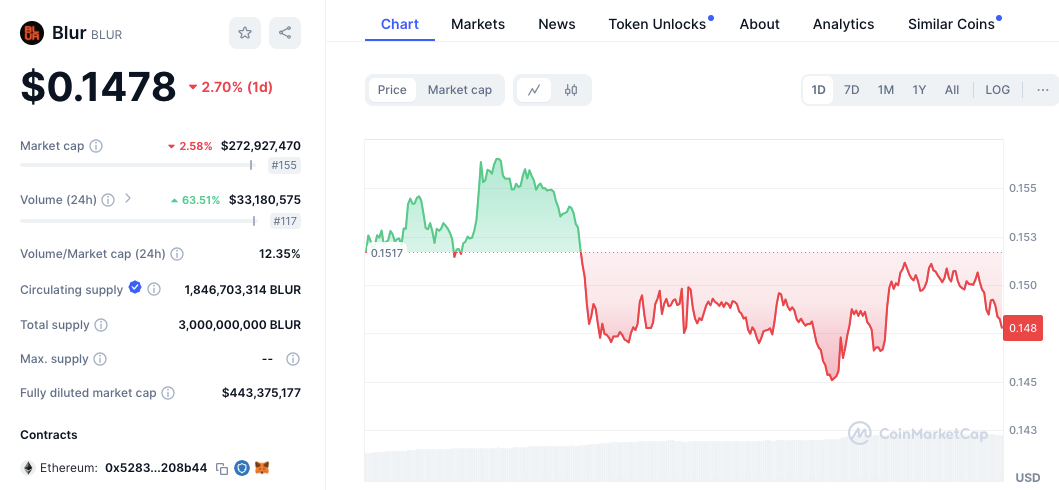Open the Circulating supply info icon

point(154,290)
